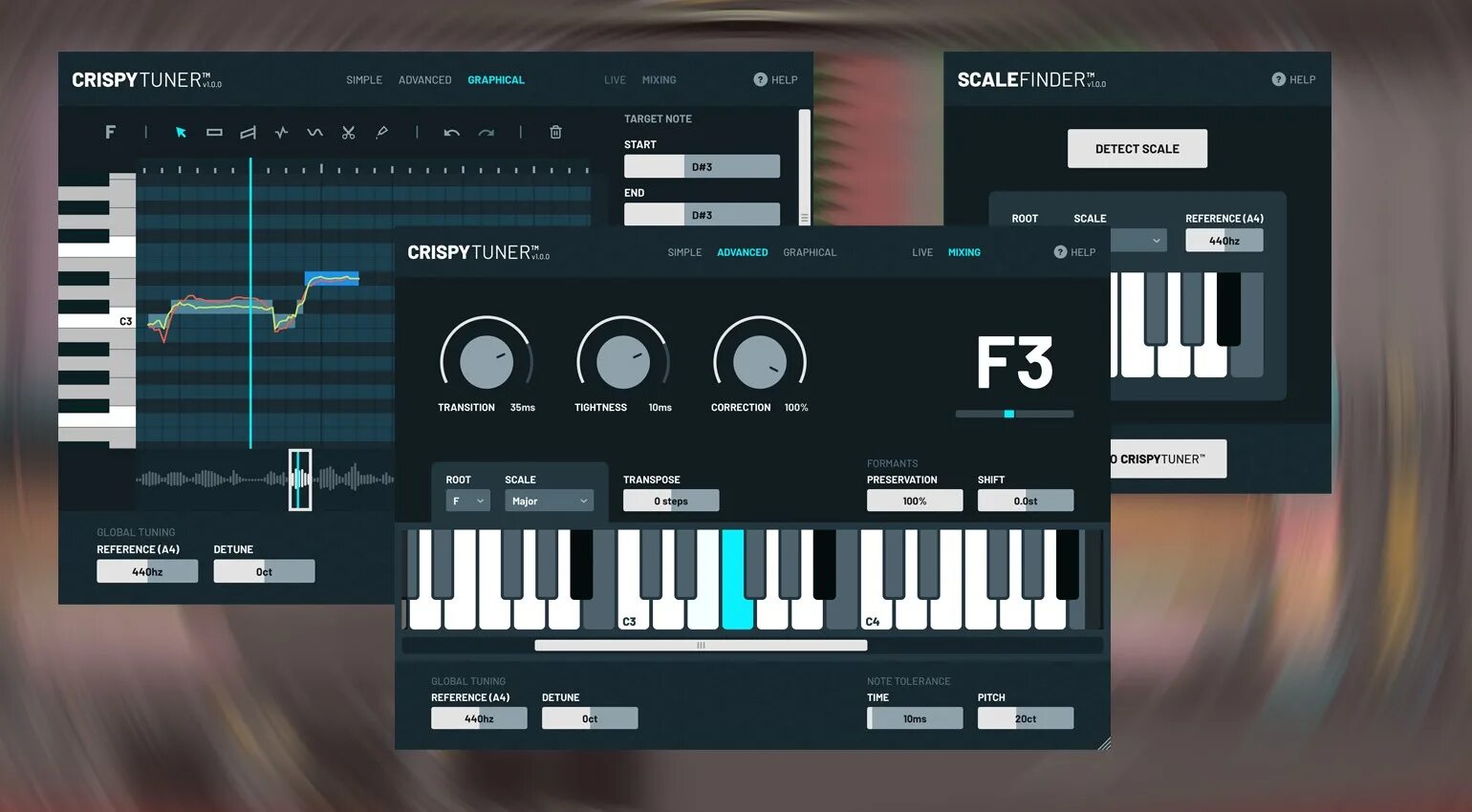Switch to Simple tab in front window
The width and height of the screenshot is (1472, 812).
(x=684, y=252)
